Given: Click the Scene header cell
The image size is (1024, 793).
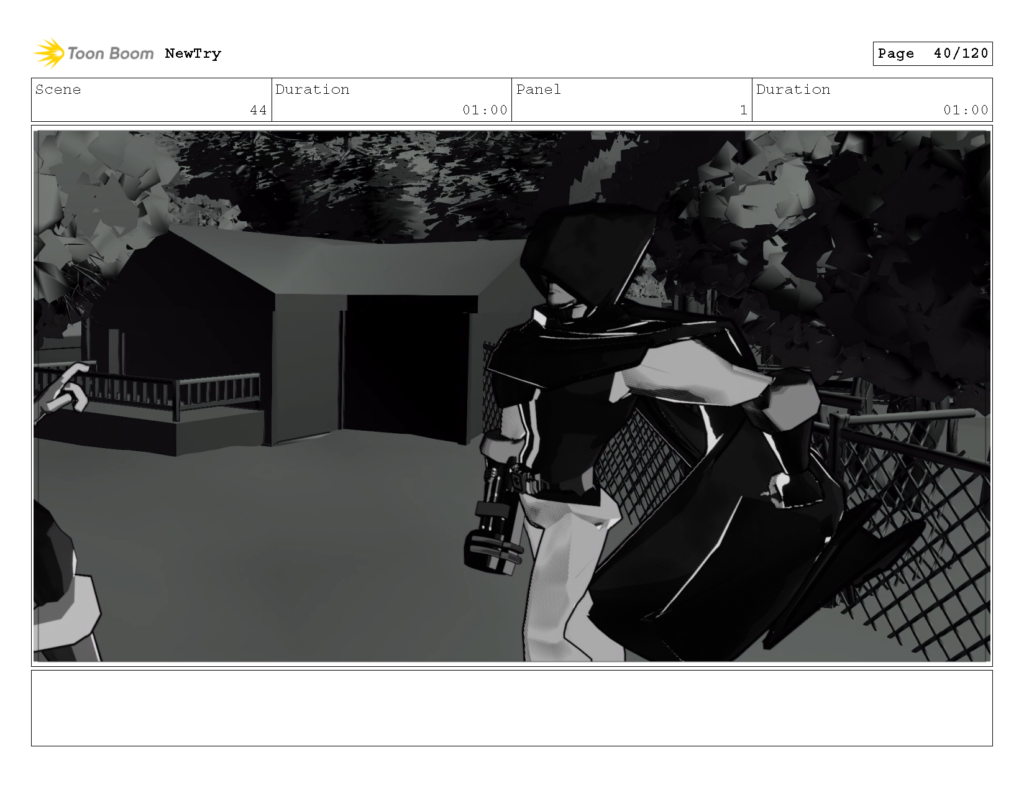Looking at the screenshot, I should click(x=58, y=89).
